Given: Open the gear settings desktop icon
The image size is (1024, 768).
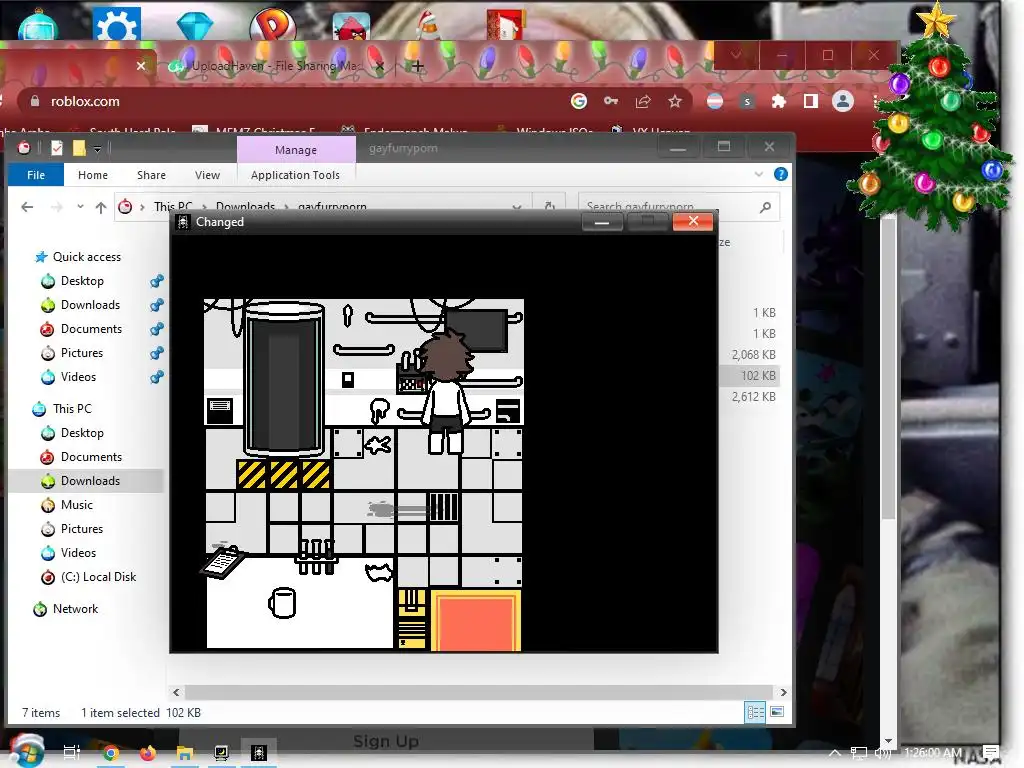Looking at the screenshot, I should 117,25.
